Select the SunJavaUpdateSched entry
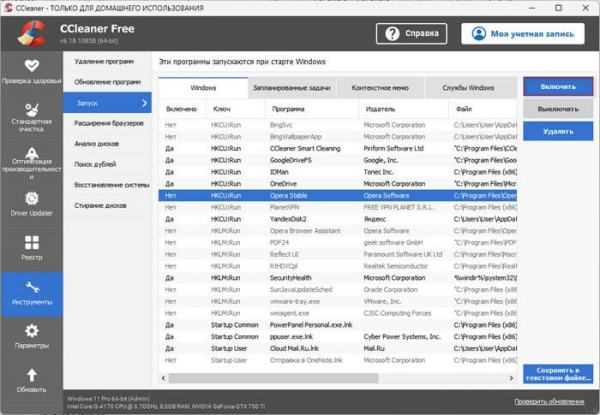600x415 pixels. tap(338, 290)
